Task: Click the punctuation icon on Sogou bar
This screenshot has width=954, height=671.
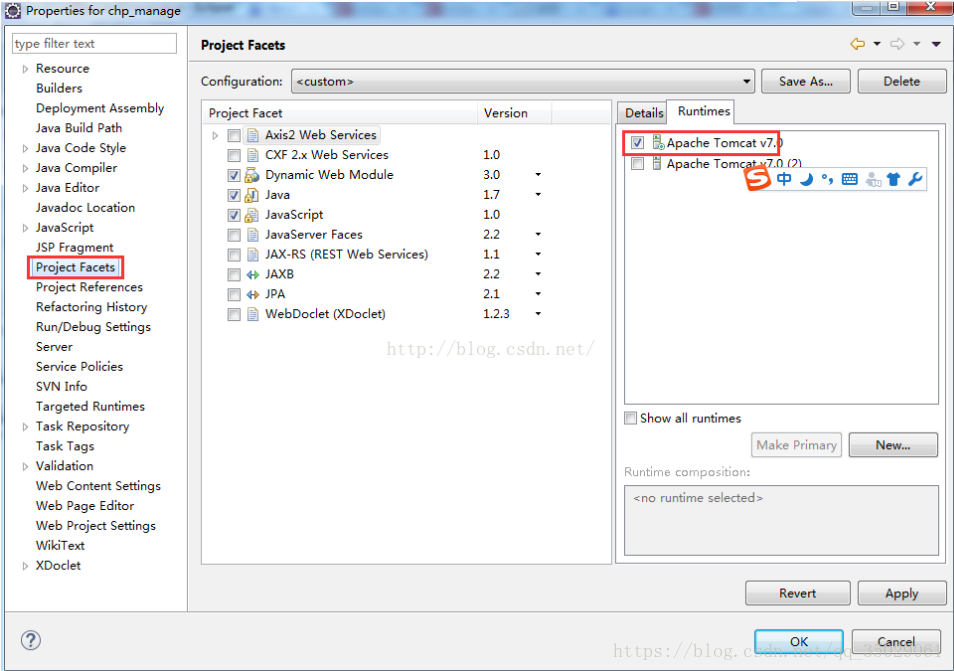Action: pyautogui.click(x=827, y=179)
